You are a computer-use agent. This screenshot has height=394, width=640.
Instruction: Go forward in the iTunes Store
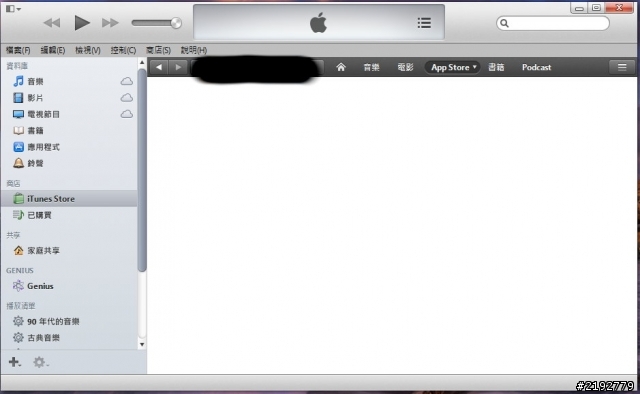click(178, 67)
